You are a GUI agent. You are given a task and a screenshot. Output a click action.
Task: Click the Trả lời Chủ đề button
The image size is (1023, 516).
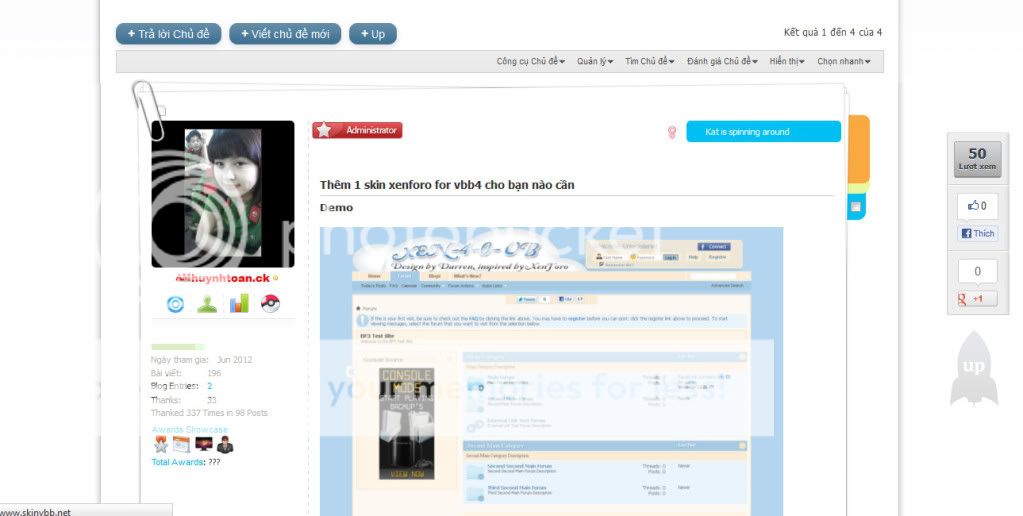pos(168,34)
